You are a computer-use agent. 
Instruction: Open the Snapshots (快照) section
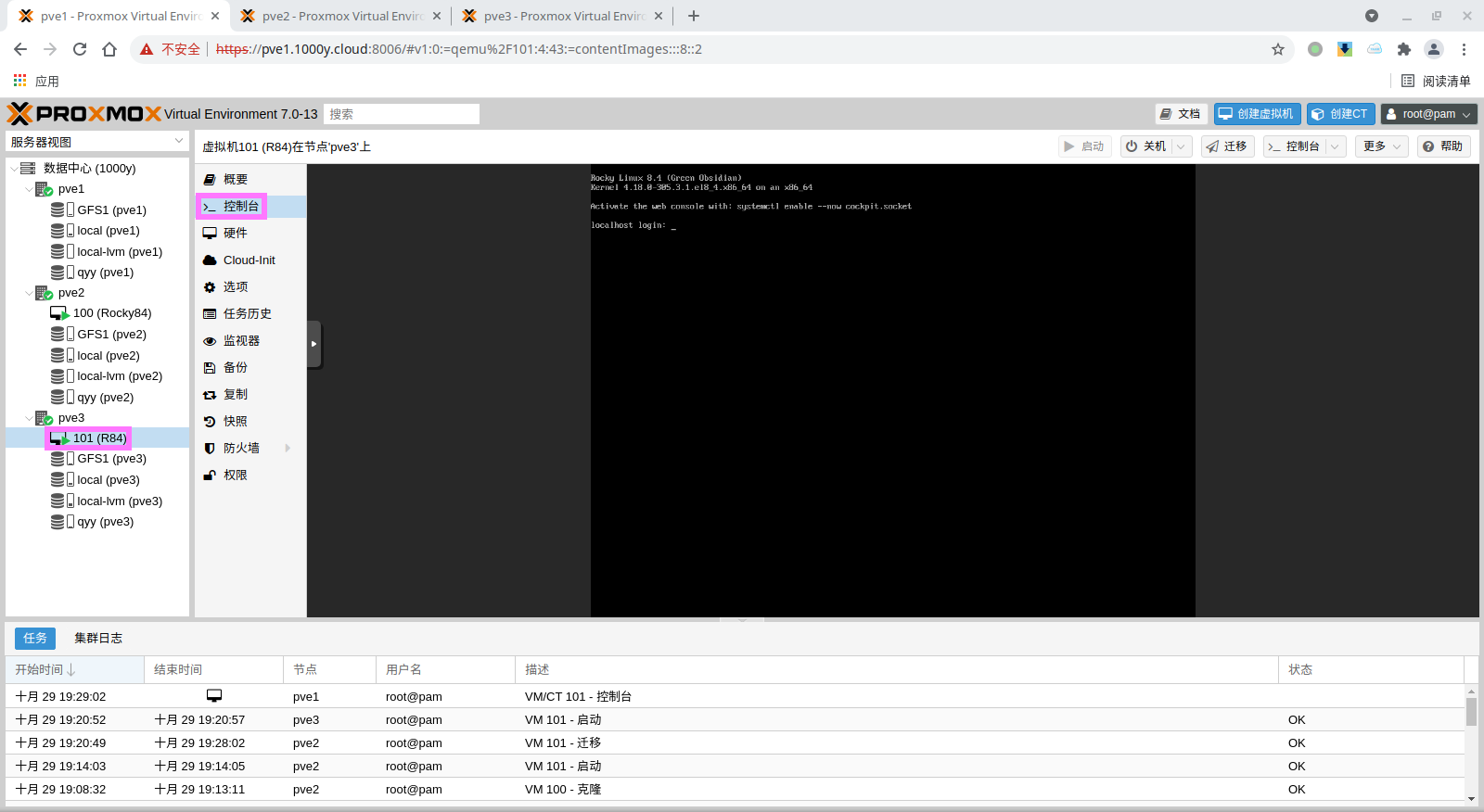tap(235, 421)
